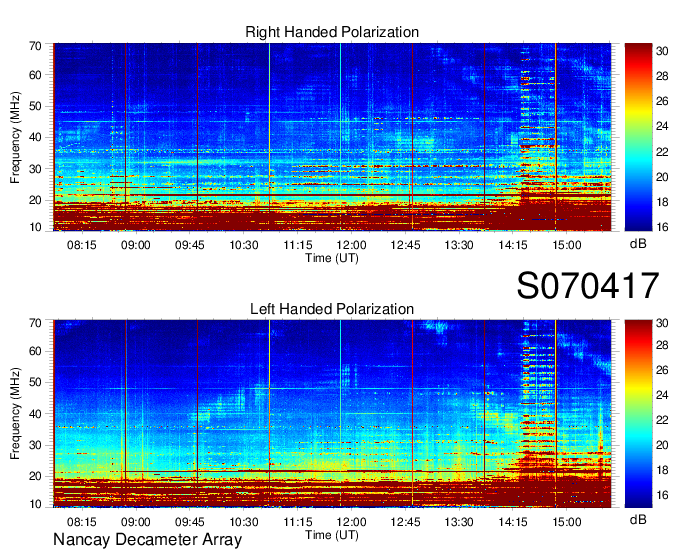This screenshot has width=680, height=552.
Task: Click "Time (UT)" label under Right Handed plot
Action: click(x=332, y=258)
